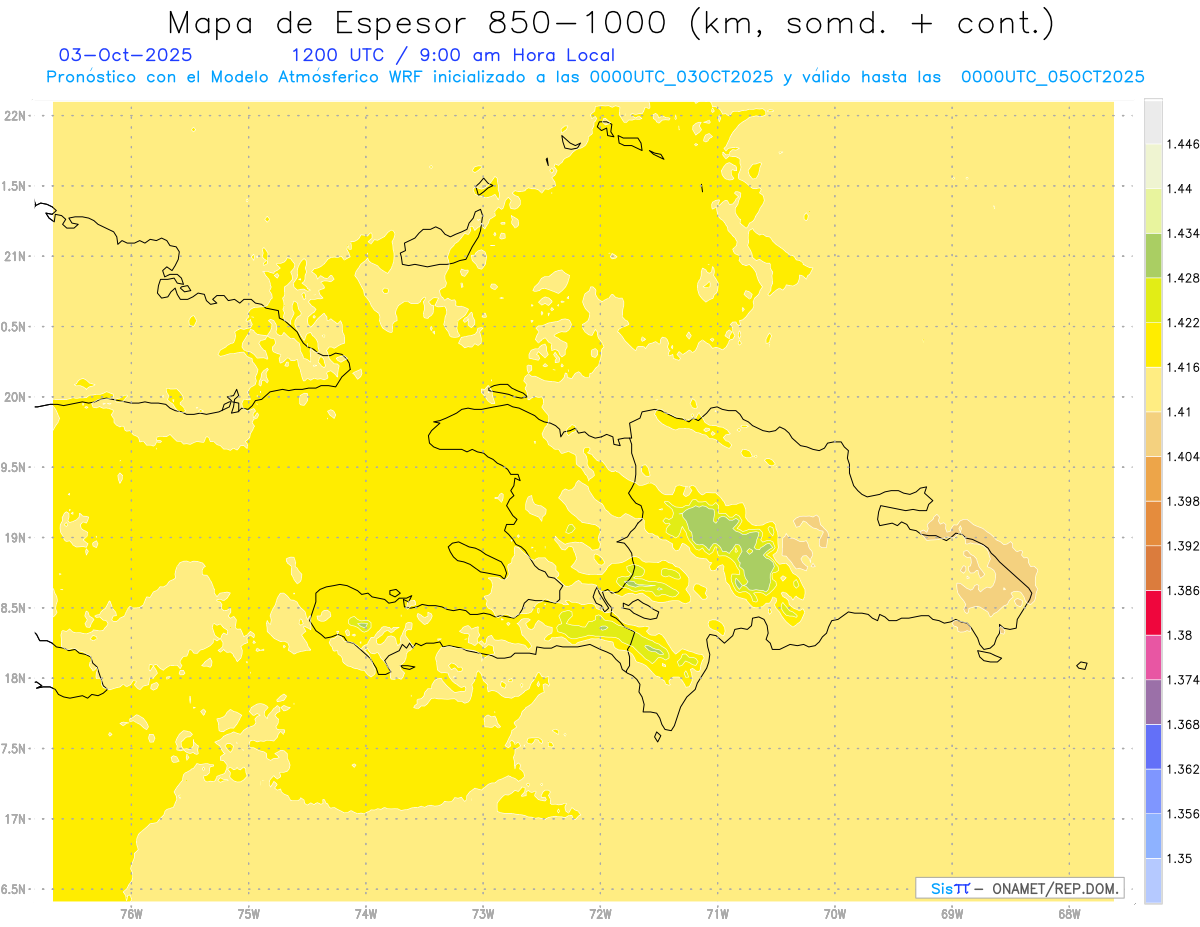
Task: Click the dark green color bar segment between 1.428 and 1.434
Action: [1153, 256]
